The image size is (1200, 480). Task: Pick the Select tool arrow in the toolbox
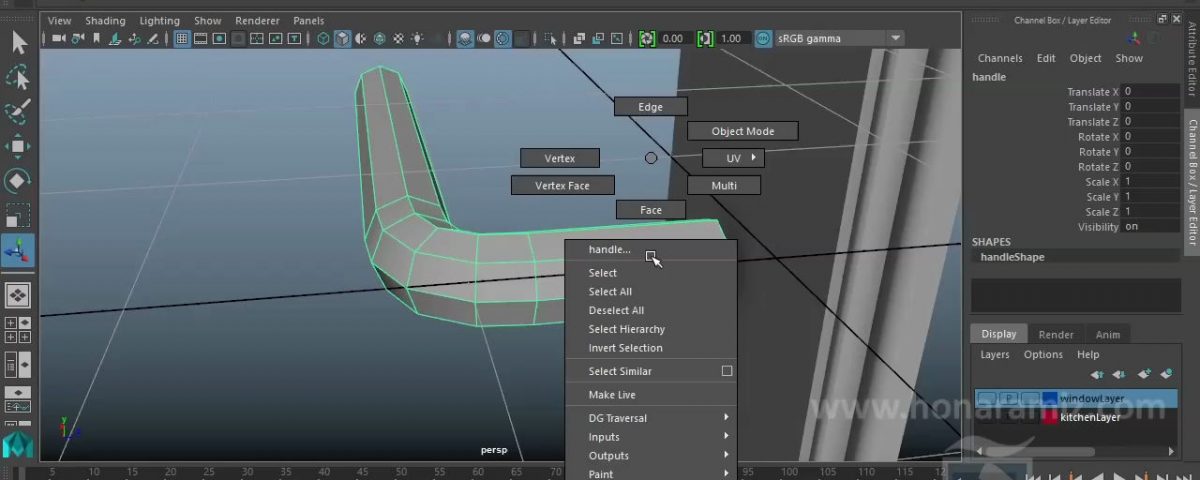coord(18,42)
